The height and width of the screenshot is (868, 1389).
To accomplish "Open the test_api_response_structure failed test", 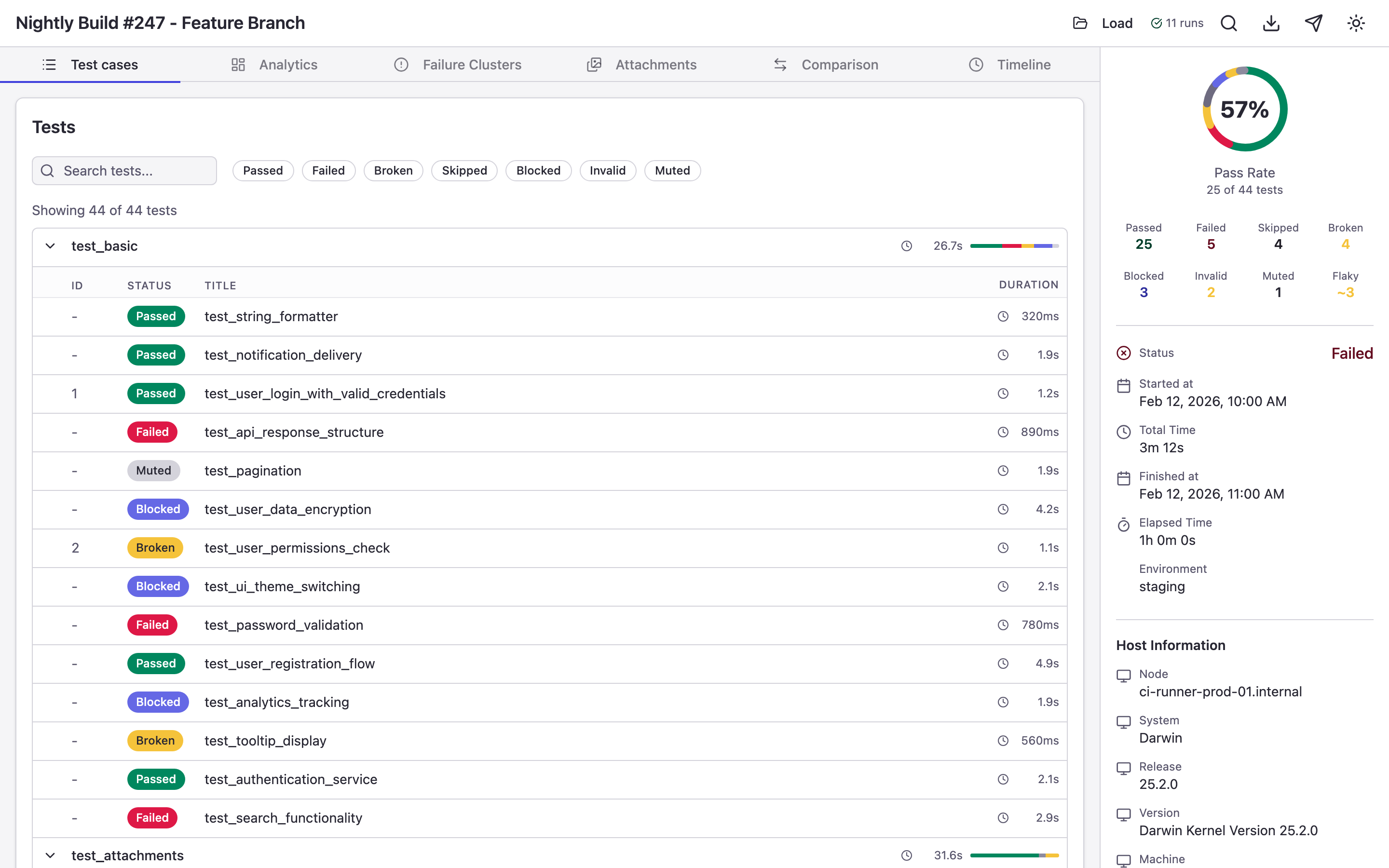I will [294, 432].
